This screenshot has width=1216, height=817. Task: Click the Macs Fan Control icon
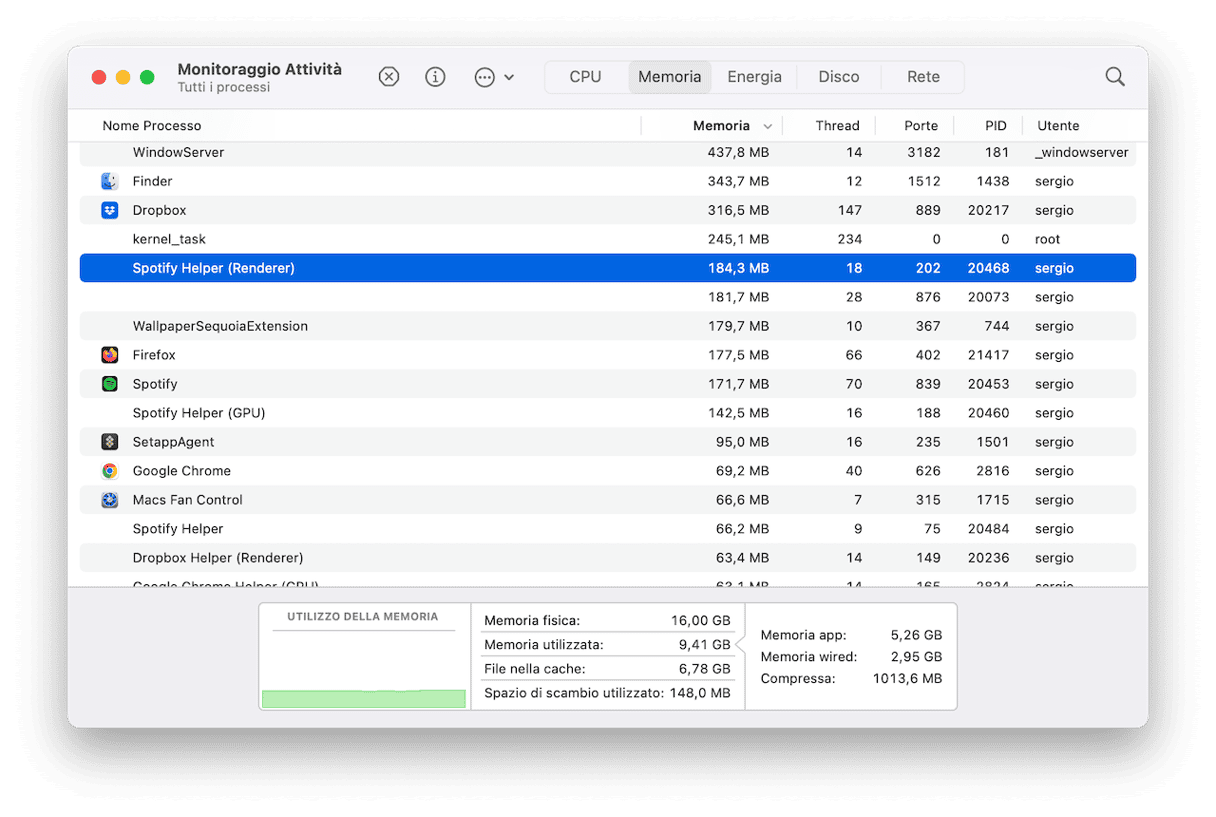click(110, 500)
